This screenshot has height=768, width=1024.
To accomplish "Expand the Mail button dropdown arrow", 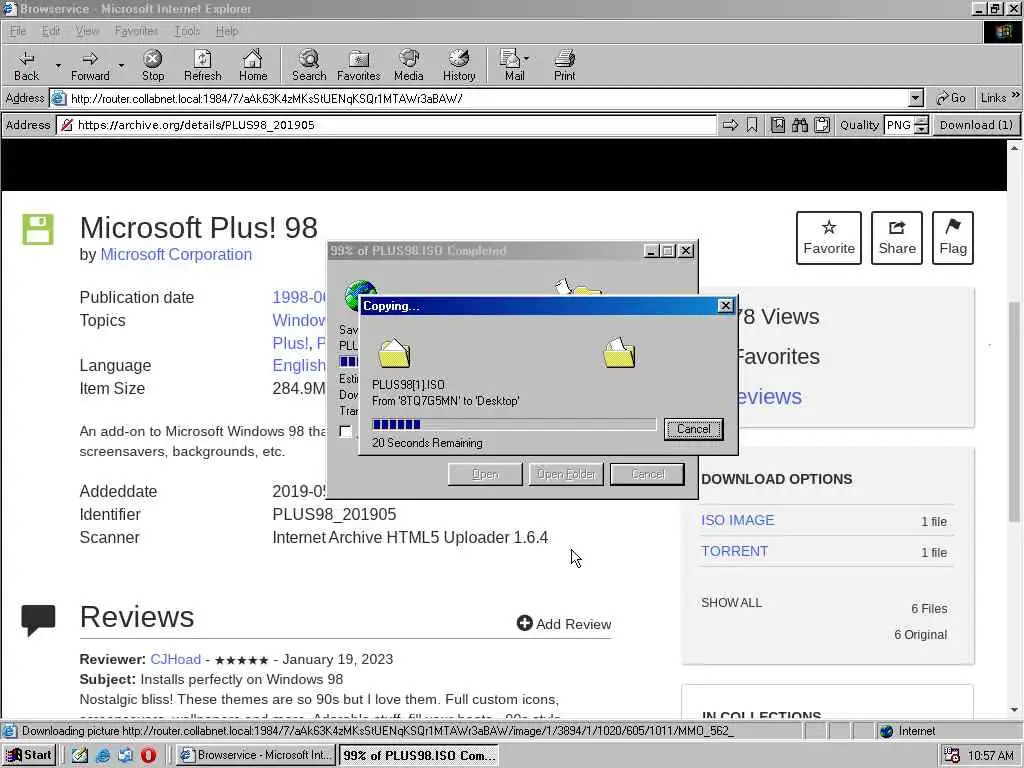I will point(526,58).
